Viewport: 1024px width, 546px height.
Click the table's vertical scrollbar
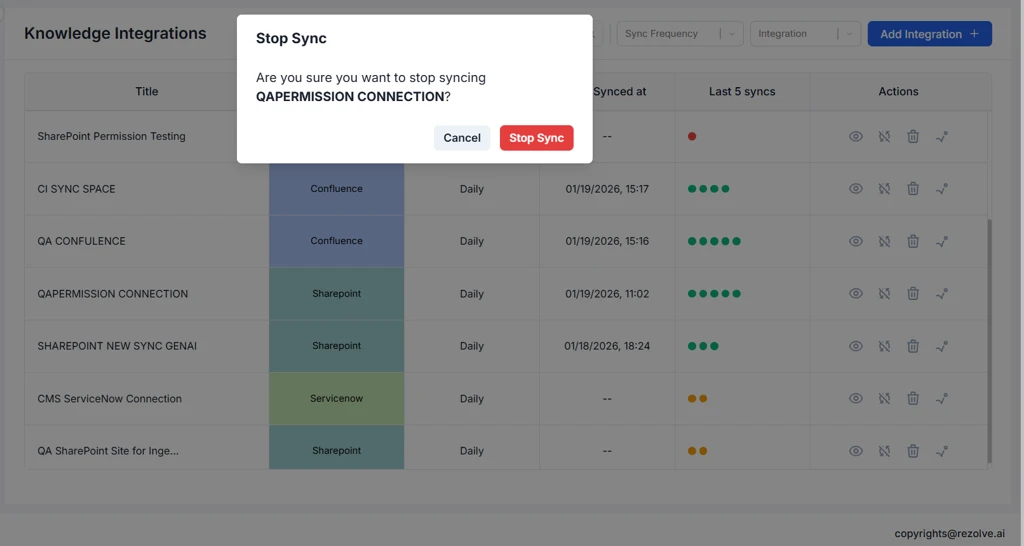point(989,340)
